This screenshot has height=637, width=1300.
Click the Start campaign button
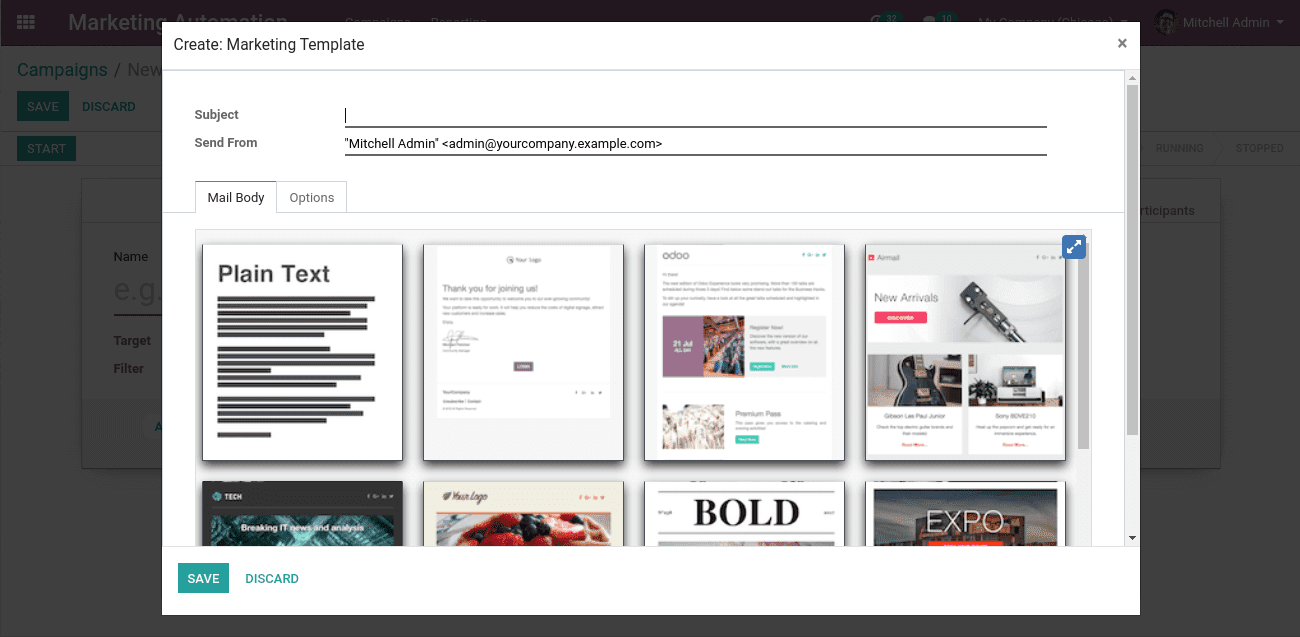point(46,148)
